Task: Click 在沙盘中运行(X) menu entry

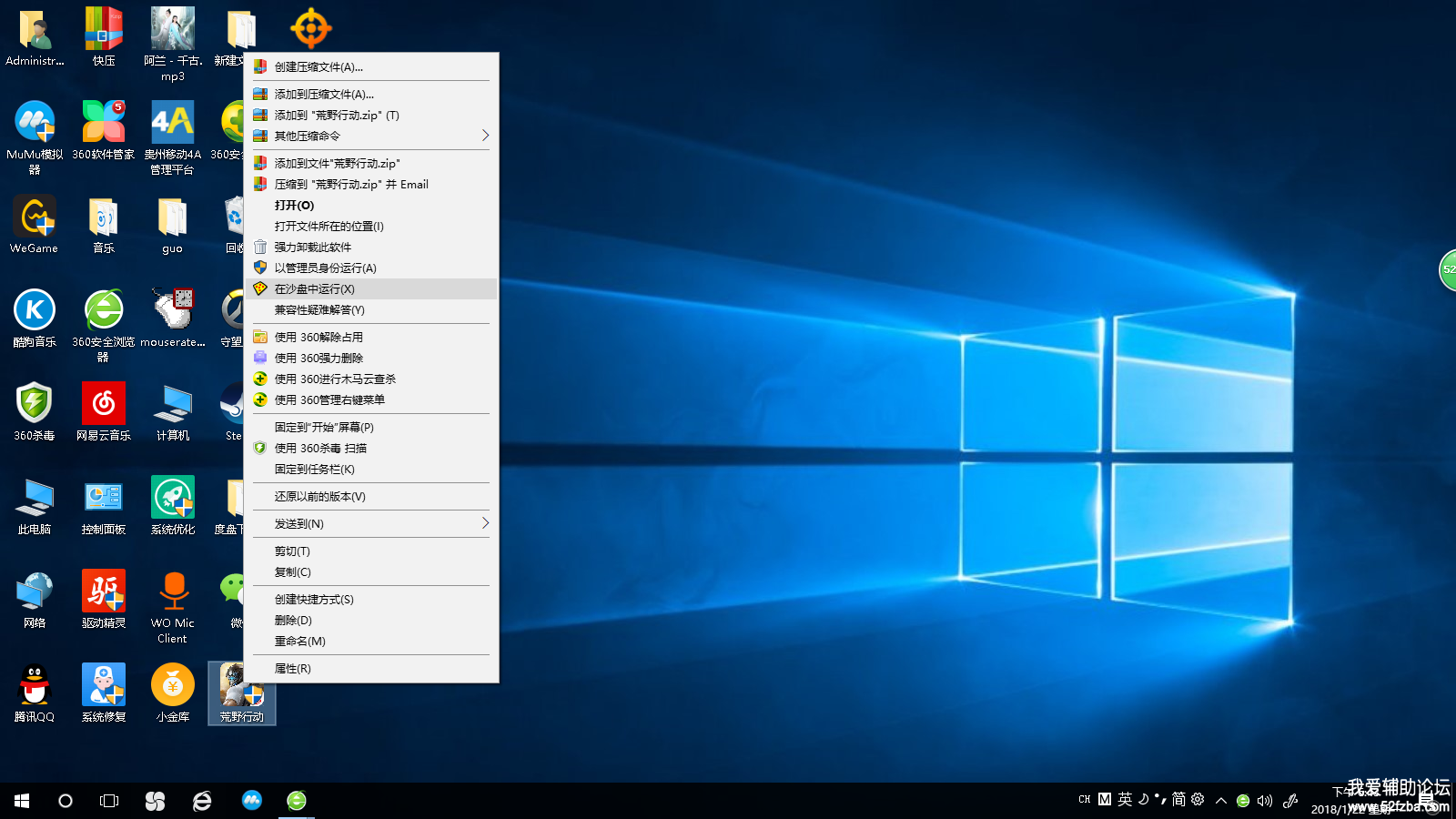Action: tap(315, 288)
